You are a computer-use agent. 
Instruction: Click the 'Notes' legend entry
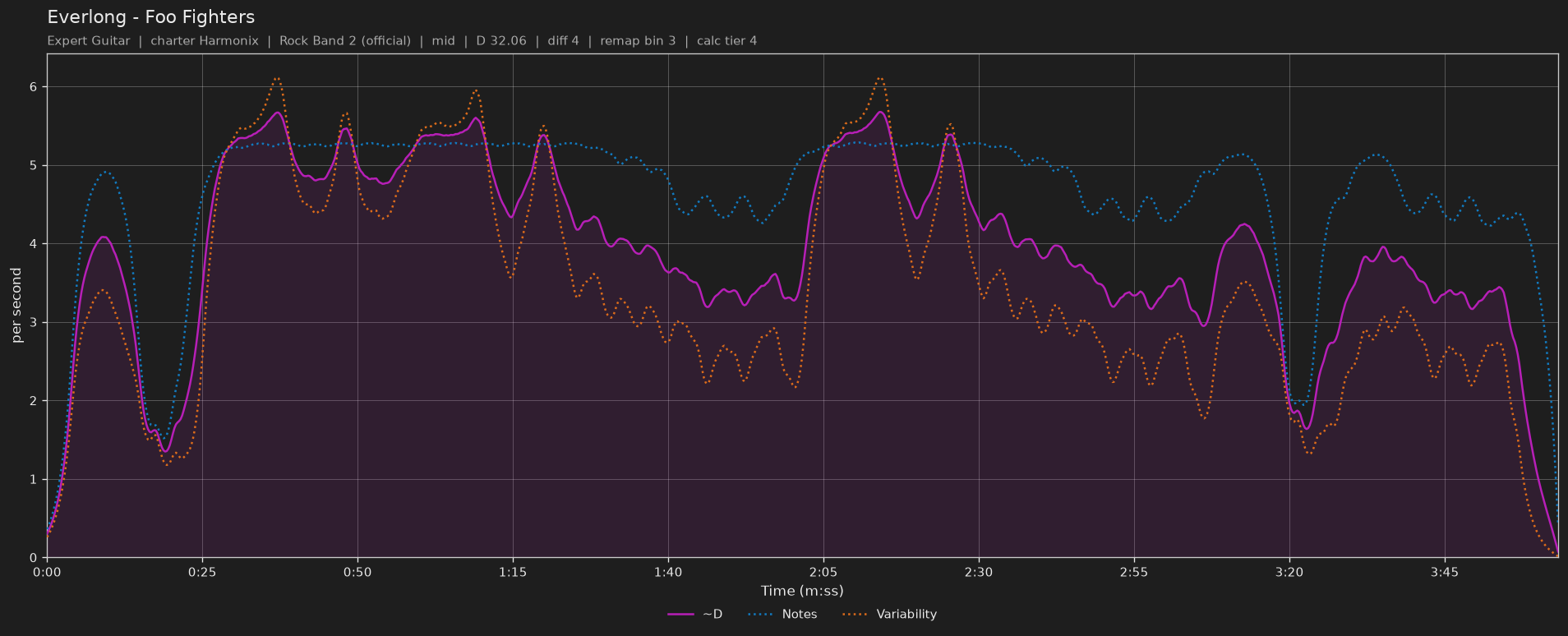click(782, 614)
